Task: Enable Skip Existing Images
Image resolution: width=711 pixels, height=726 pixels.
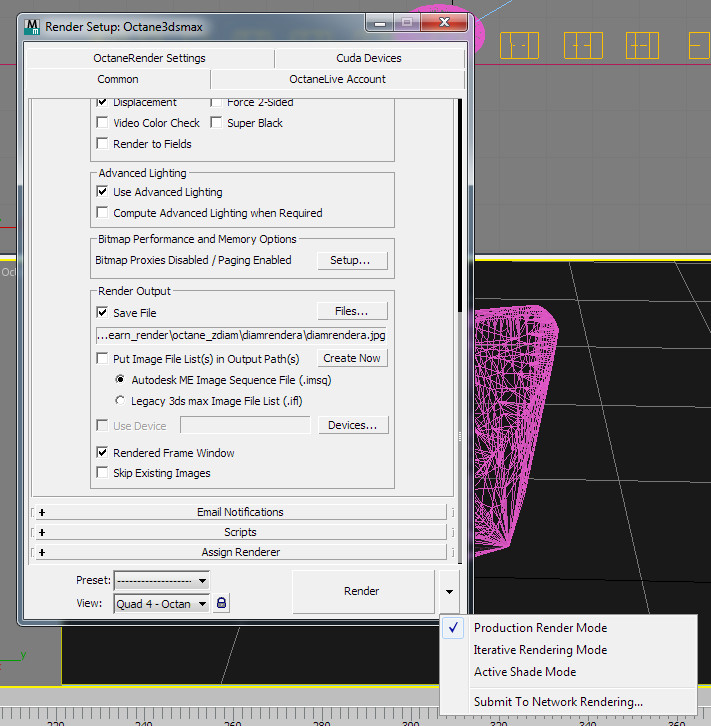Action: tap(102, 472)
